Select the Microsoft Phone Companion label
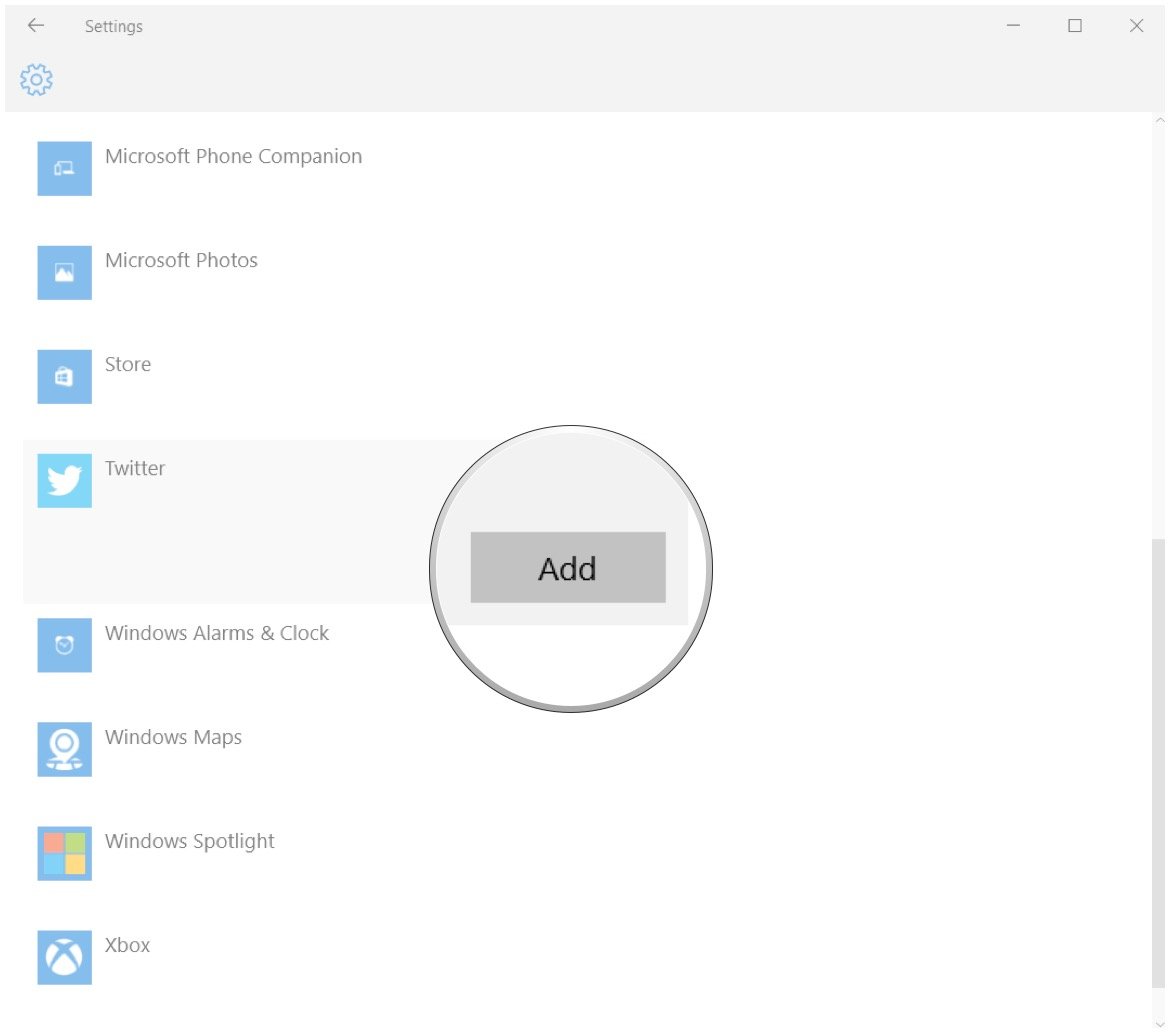Image resolution: width=1170 pixels, height=1032 pixels. pyautogui.click(x=234, y=156)
